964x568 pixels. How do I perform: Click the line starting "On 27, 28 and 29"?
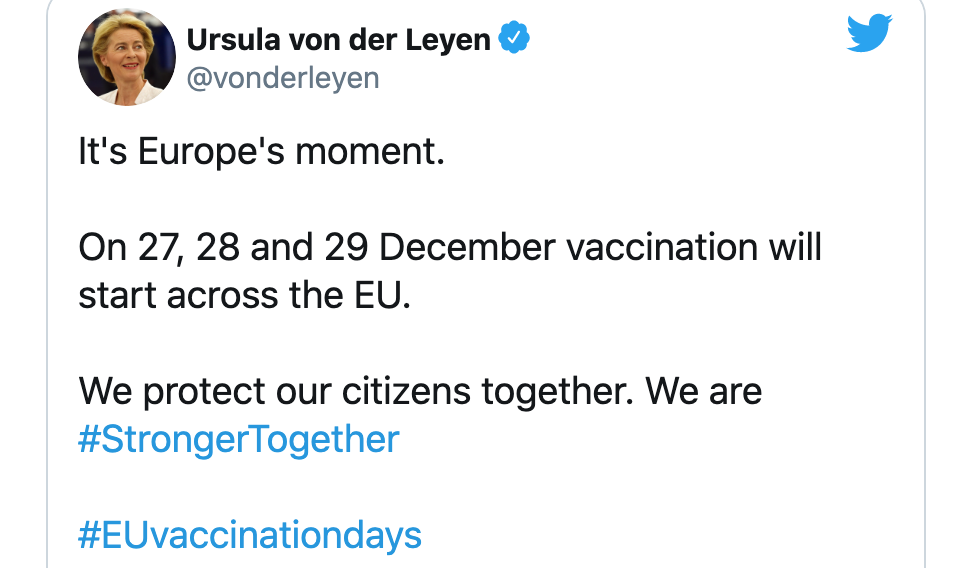(x=450, y=248)
